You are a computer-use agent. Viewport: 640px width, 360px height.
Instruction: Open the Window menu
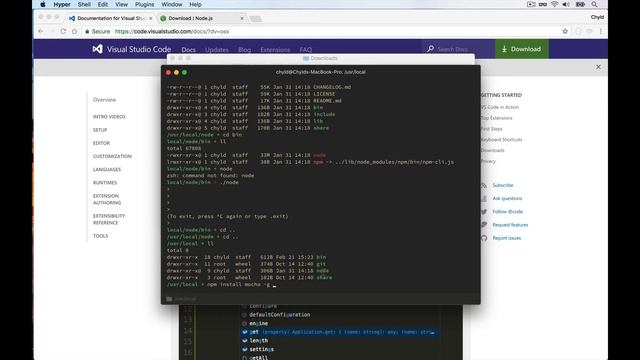[x=172, y=4]
